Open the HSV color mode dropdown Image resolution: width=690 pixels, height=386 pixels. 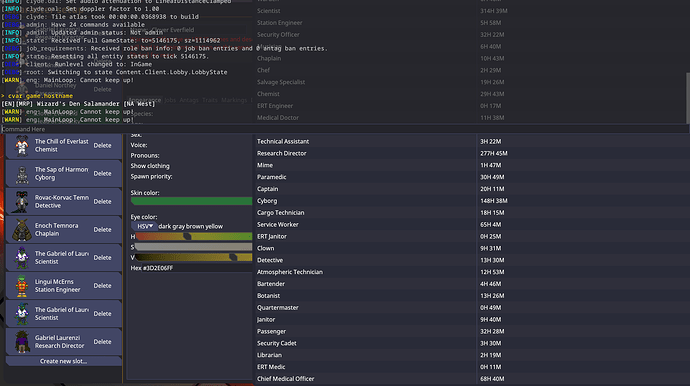tap(144, 226)
